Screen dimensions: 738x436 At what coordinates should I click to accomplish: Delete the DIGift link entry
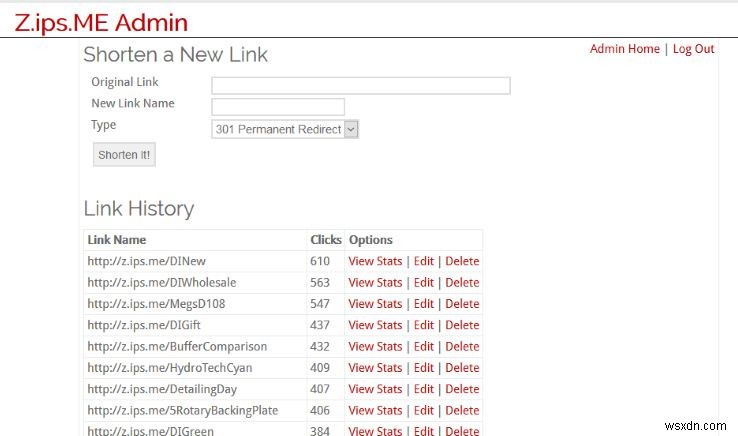pos(462,325)
